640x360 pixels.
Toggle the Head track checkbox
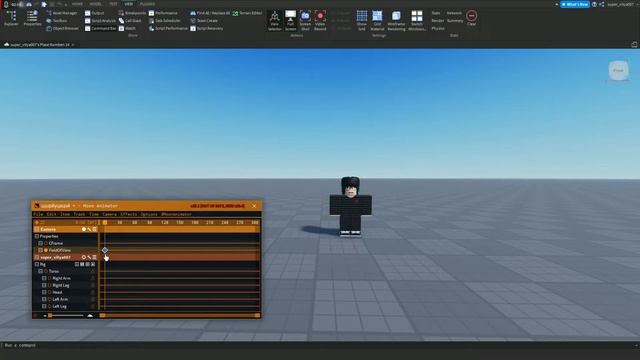[x=44, y=292]
